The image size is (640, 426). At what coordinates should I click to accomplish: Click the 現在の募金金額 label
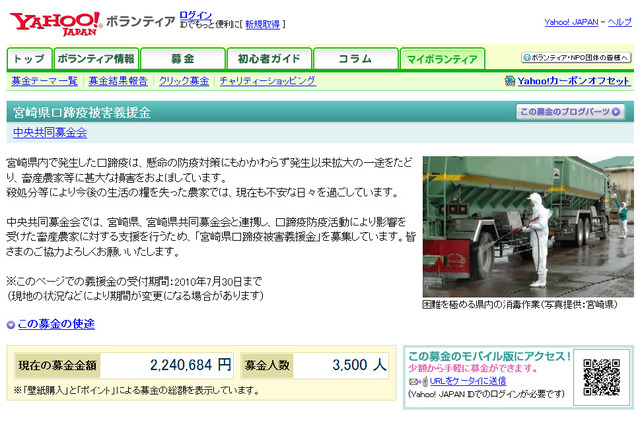point(58,365)
